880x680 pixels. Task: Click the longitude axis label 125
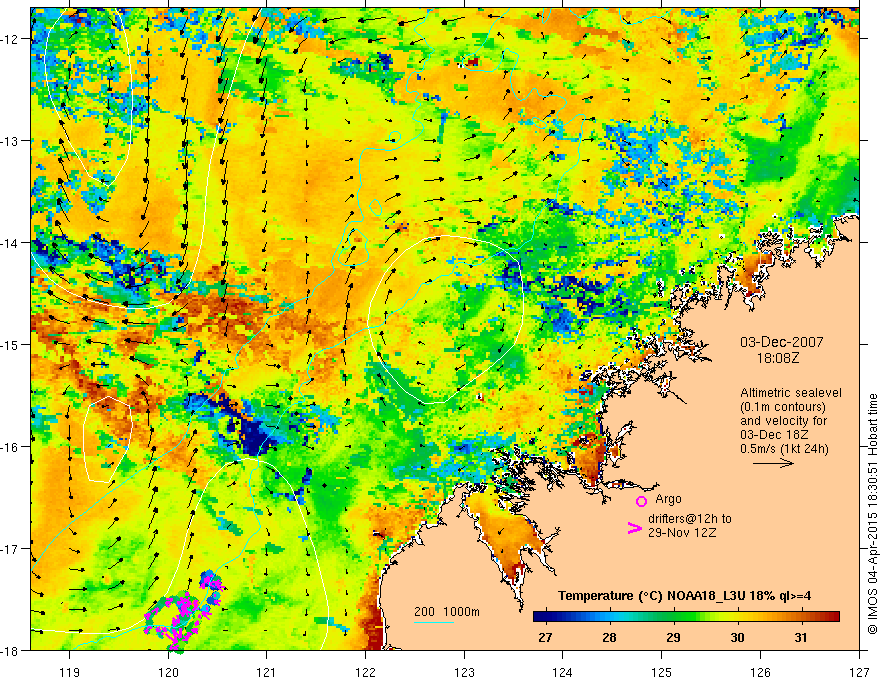tap(662, 672)
